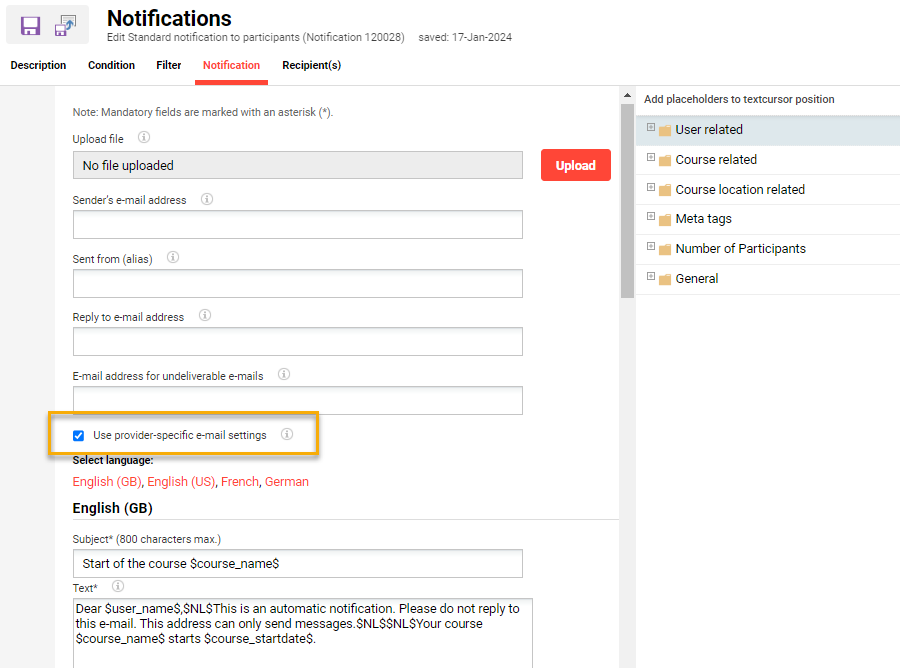
Task: Expand the Course related placeholder folder
Action: pos(651,158)
